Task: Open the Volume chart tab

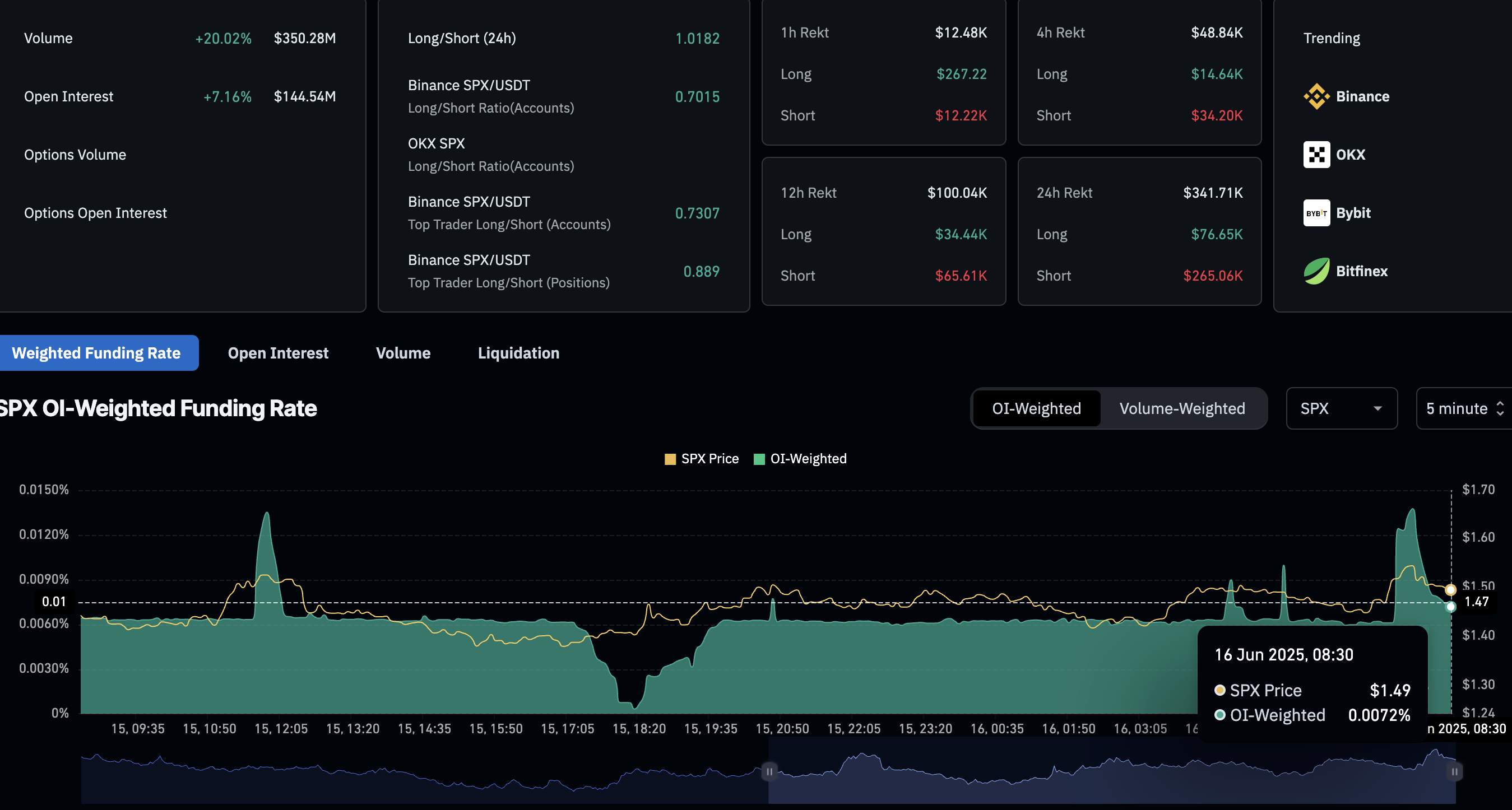Action: coord(402,353)
